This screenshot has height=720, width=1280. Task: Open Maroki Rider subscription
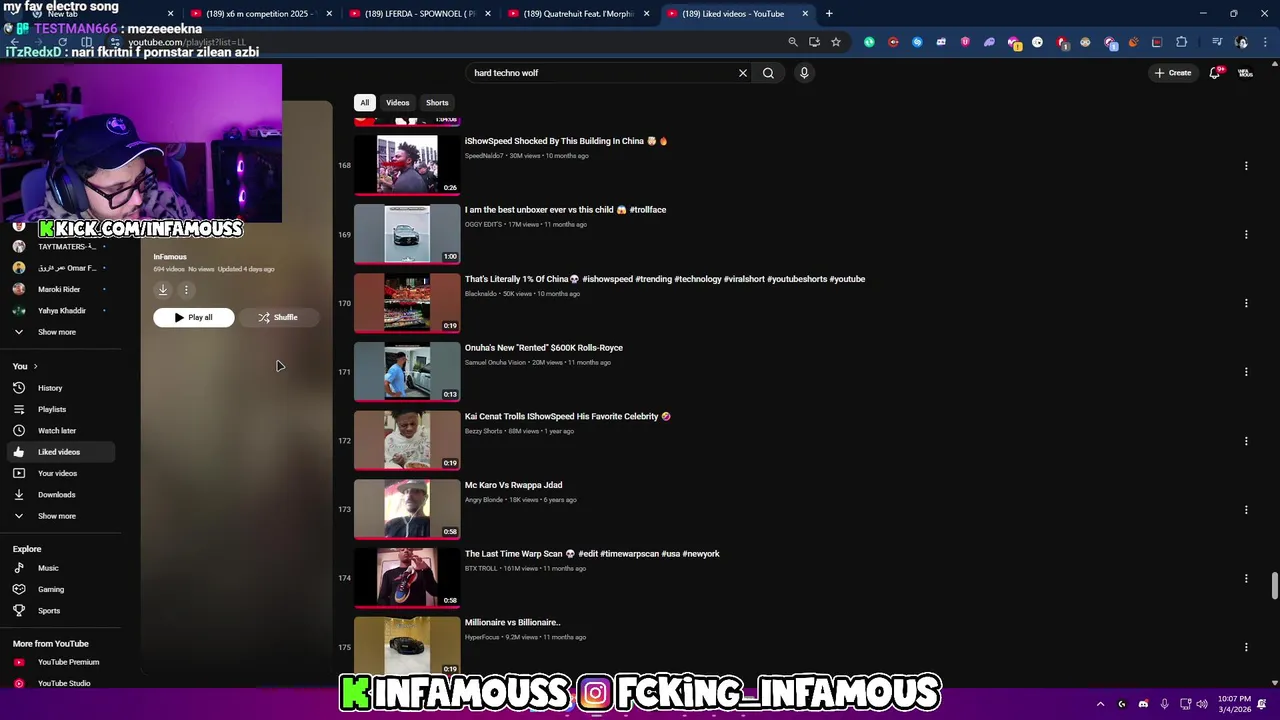pos(60,289)
